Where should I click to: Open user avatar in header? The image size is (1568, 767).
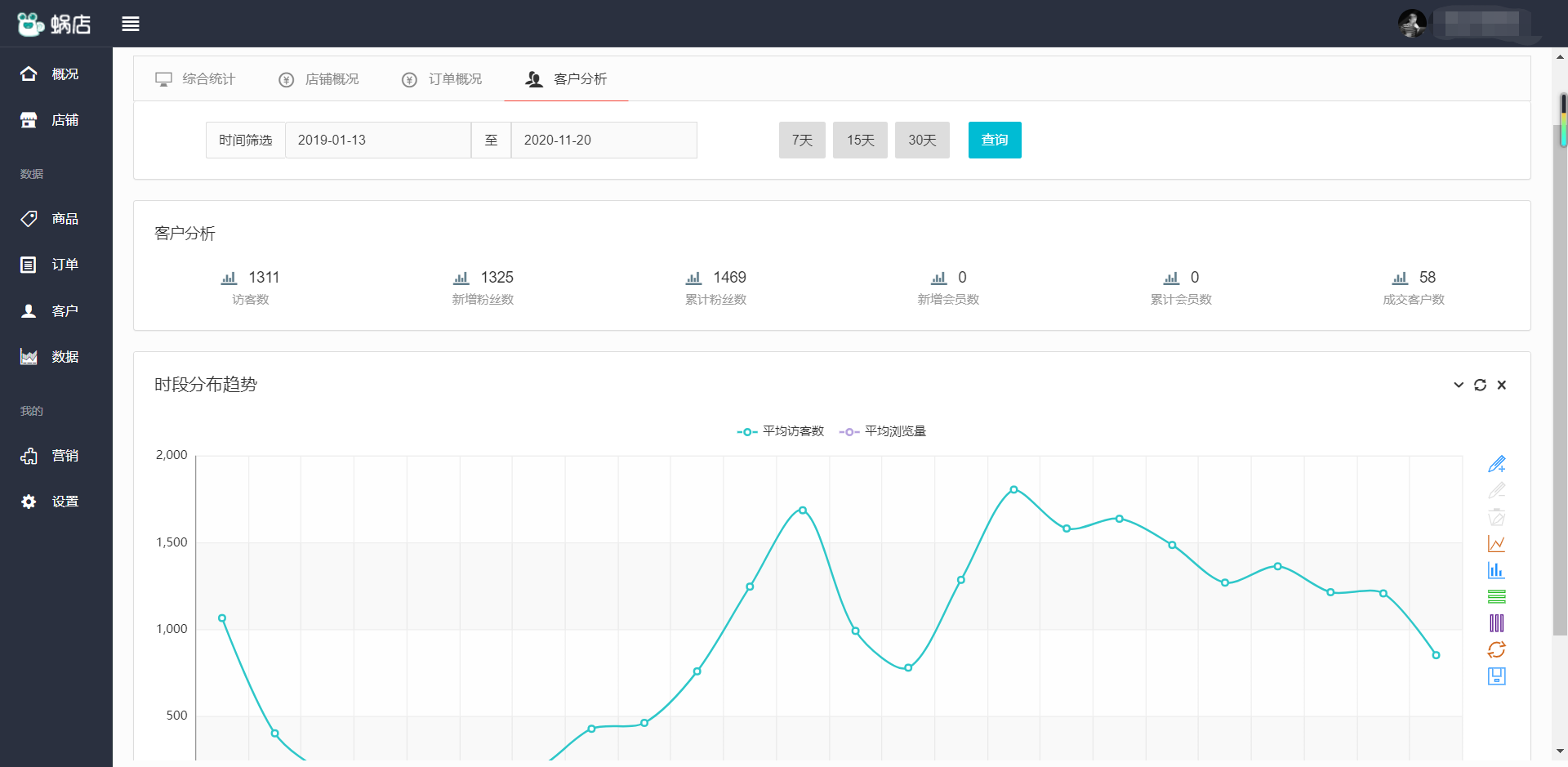point(1412,24)
